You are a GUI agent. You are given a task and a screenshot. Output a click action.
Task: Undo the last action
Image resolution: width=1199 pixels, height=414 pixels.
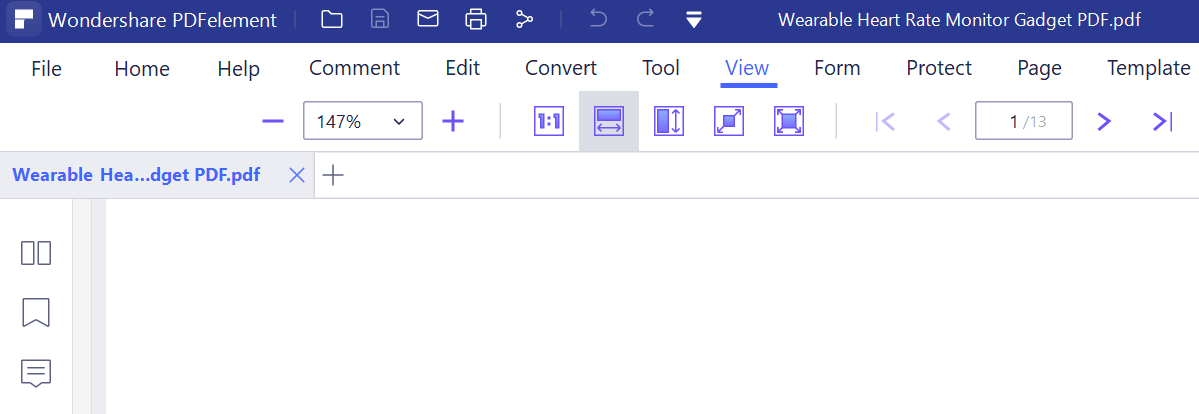598,20
